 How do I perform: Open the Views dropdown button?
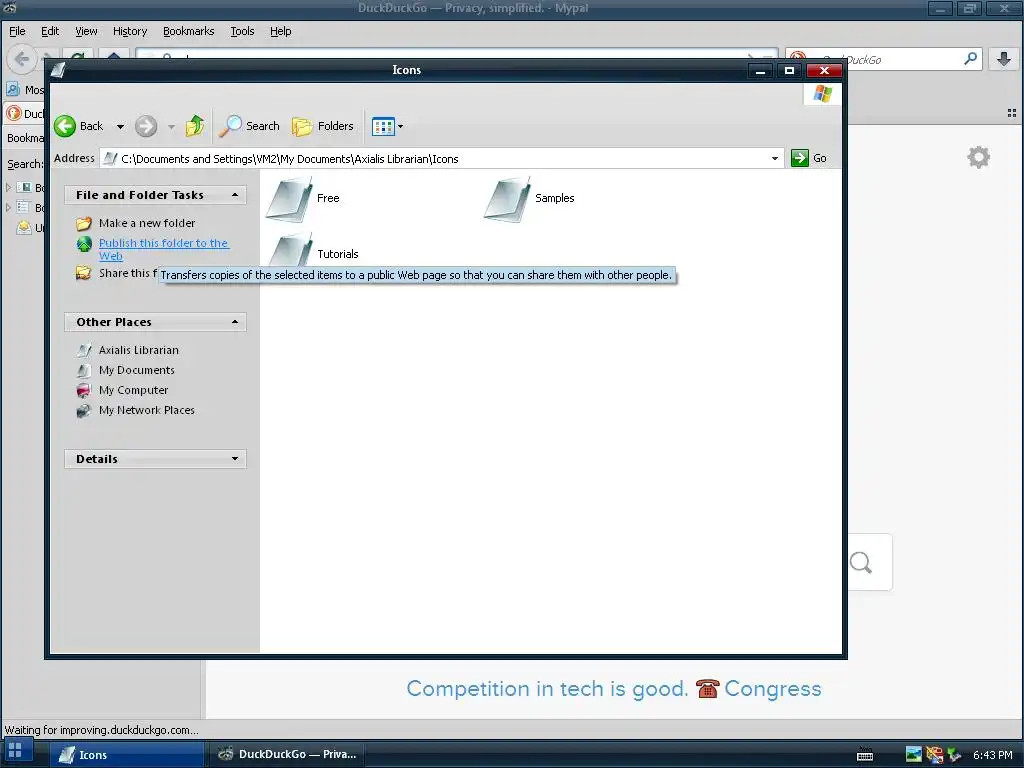tap(387, 126)
